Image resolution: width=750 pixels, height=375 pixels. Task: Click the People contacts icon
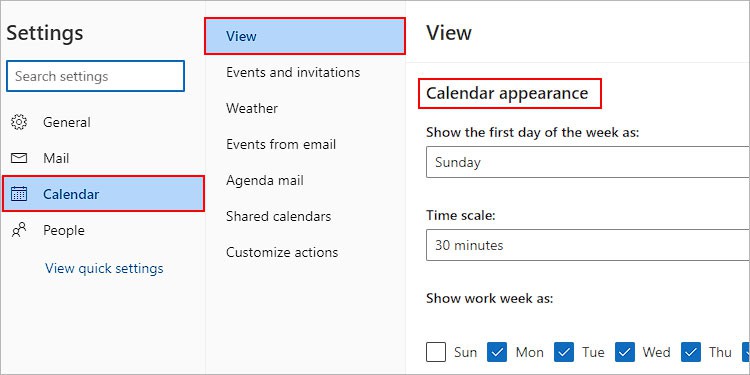[x=19, y=231]
